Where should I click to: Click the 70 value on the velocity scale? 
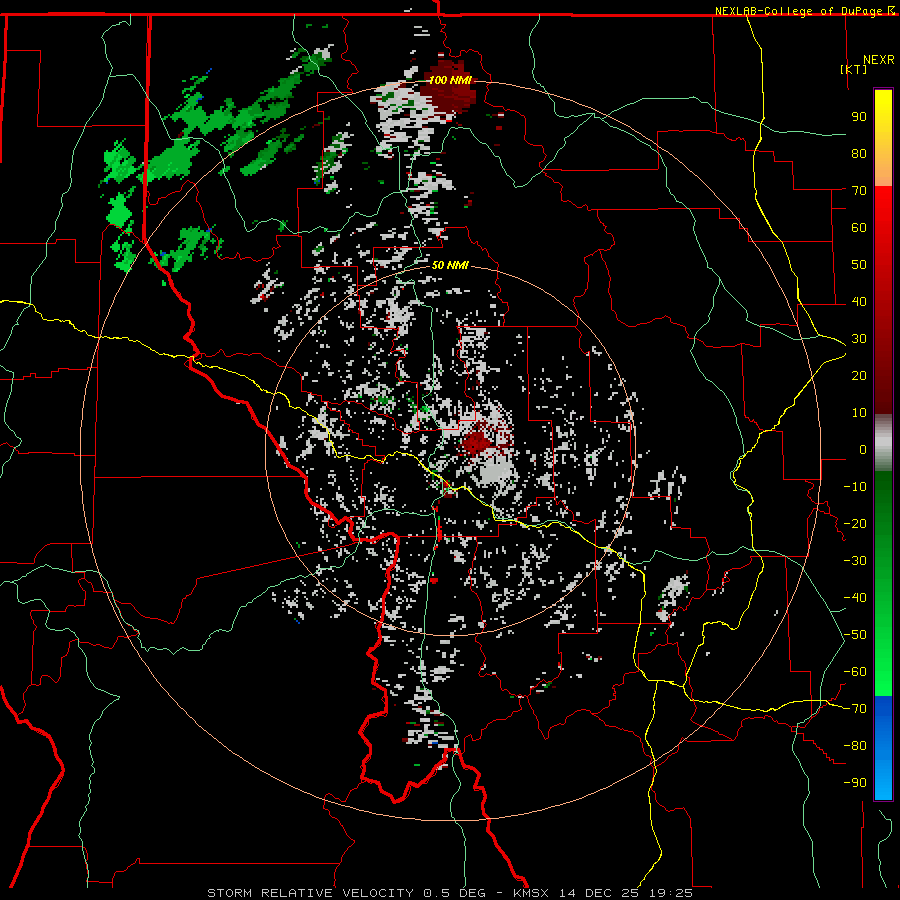click(859, 191)
